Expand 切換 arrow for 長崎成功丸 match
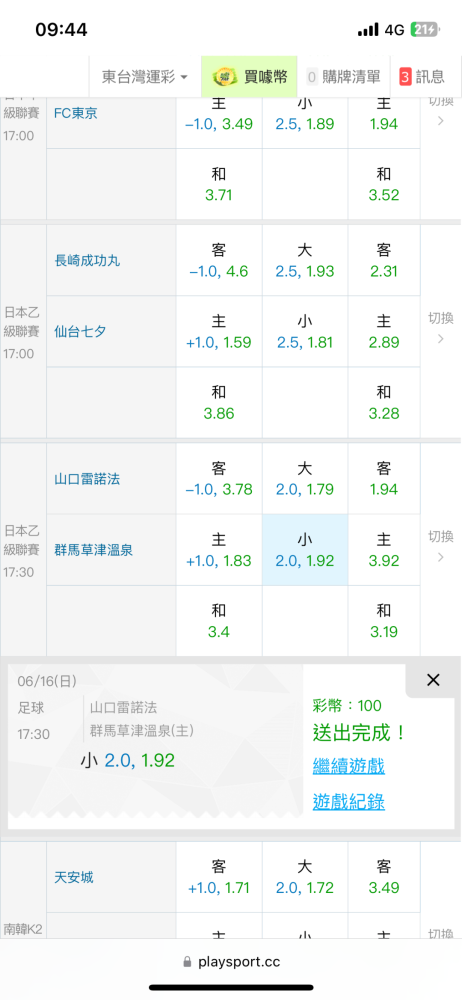Image resolution: width=462 pixels, height=1000 pixels. (440, 328)
